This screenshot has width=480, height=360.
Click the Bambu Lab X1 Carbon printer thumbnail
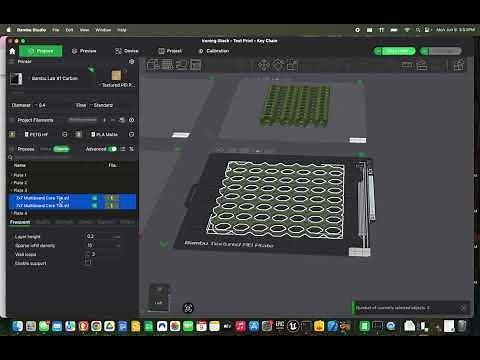point(16,79)
